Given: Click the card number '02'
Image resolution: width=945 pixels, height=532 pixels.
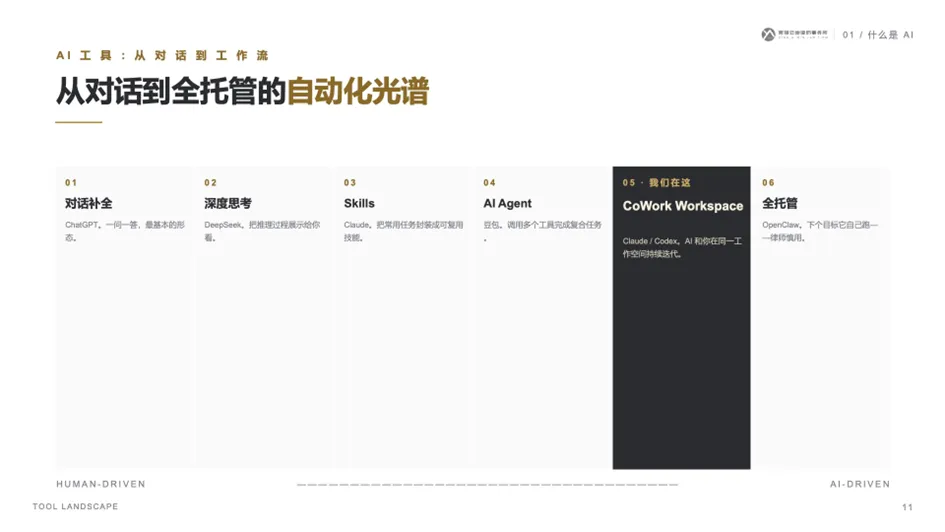Looking at the screenshot, I should (x=210, y=183).
